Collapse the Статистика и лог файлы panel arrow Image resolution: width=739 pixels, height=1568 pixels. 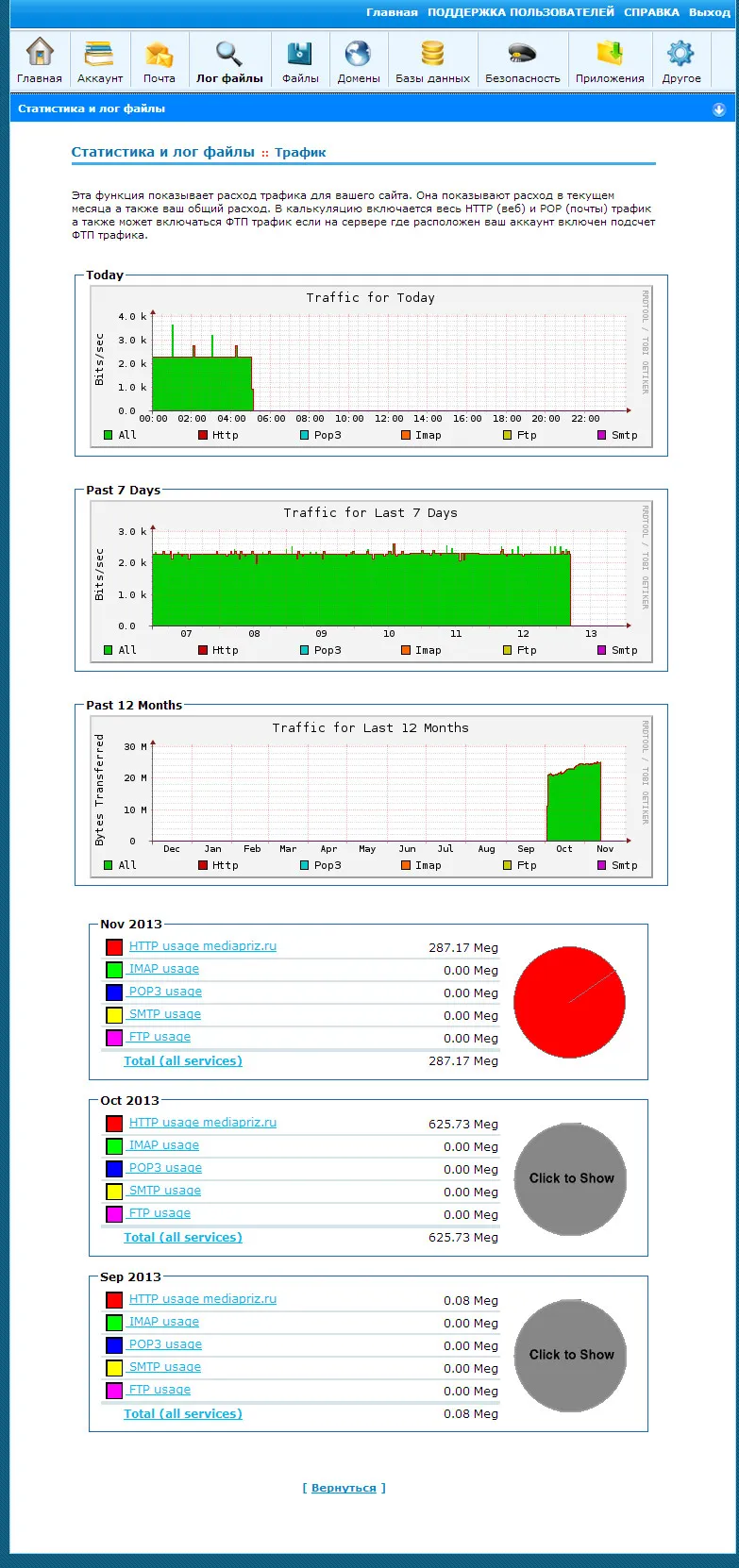click(718, 109)
